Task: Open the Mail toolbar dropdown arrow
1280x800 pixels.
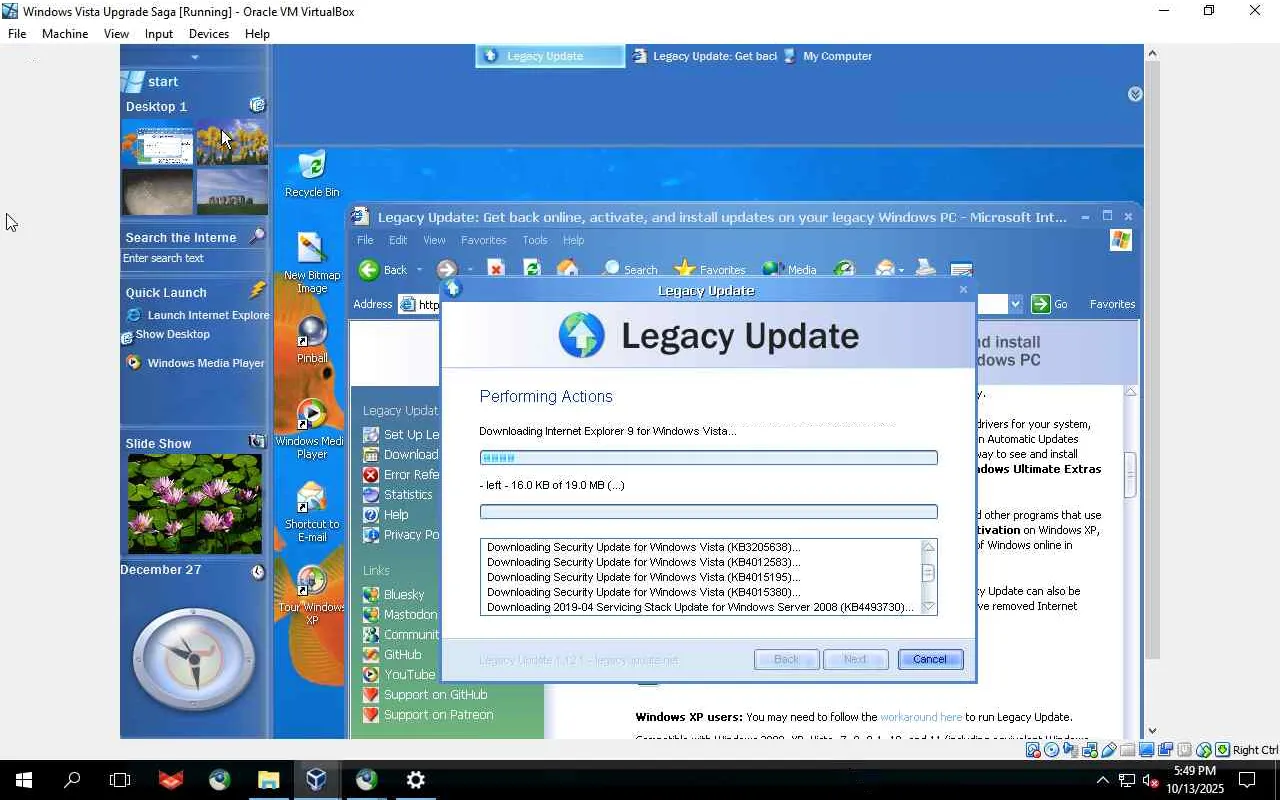Action: coord(901,270)
